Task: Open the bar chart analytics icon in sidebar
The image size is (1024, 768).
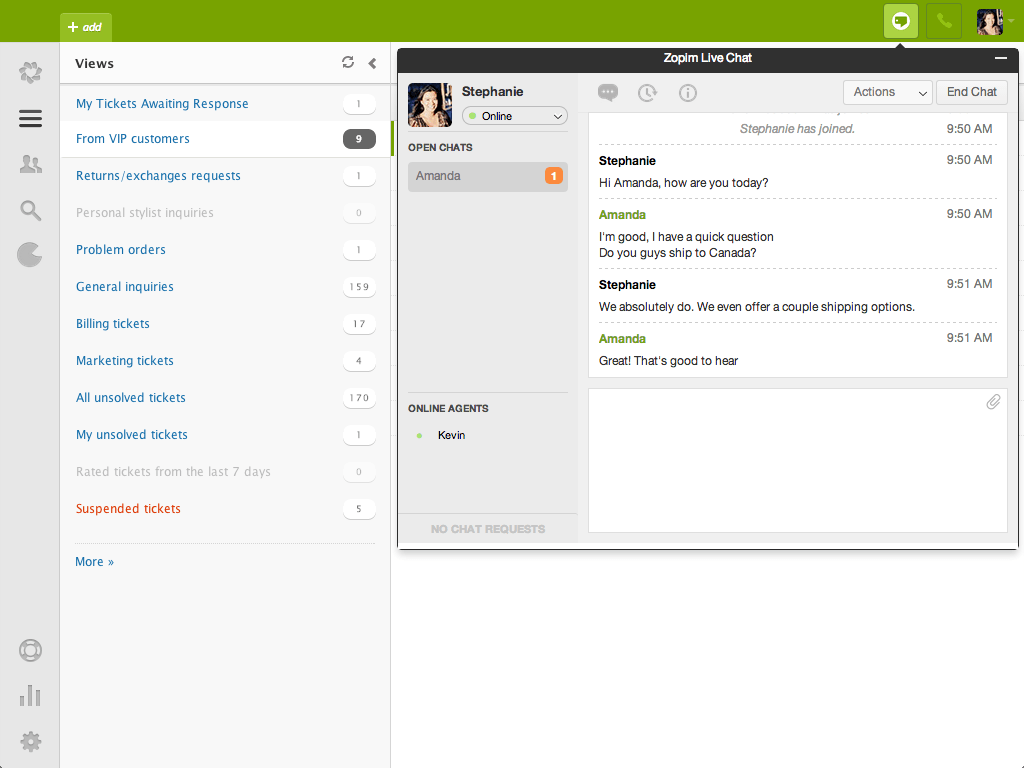Action: [30, 696]
